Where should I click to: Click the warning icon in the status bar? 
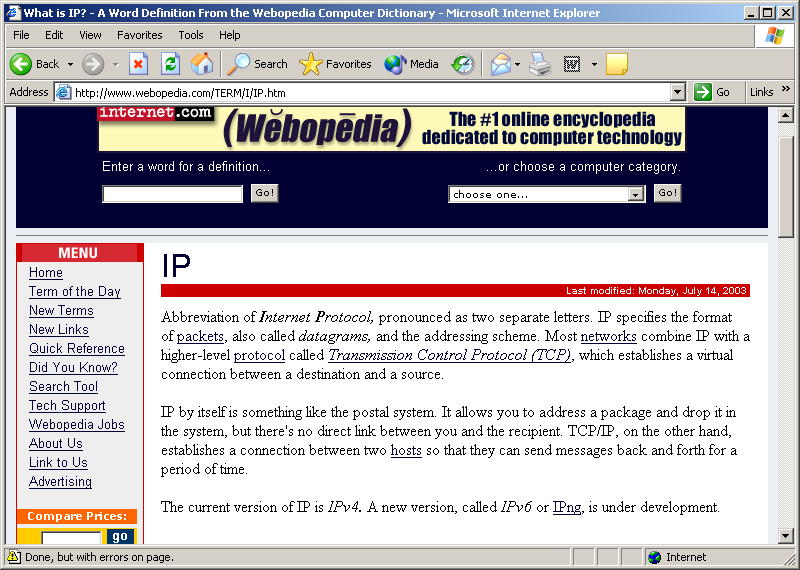14,557
